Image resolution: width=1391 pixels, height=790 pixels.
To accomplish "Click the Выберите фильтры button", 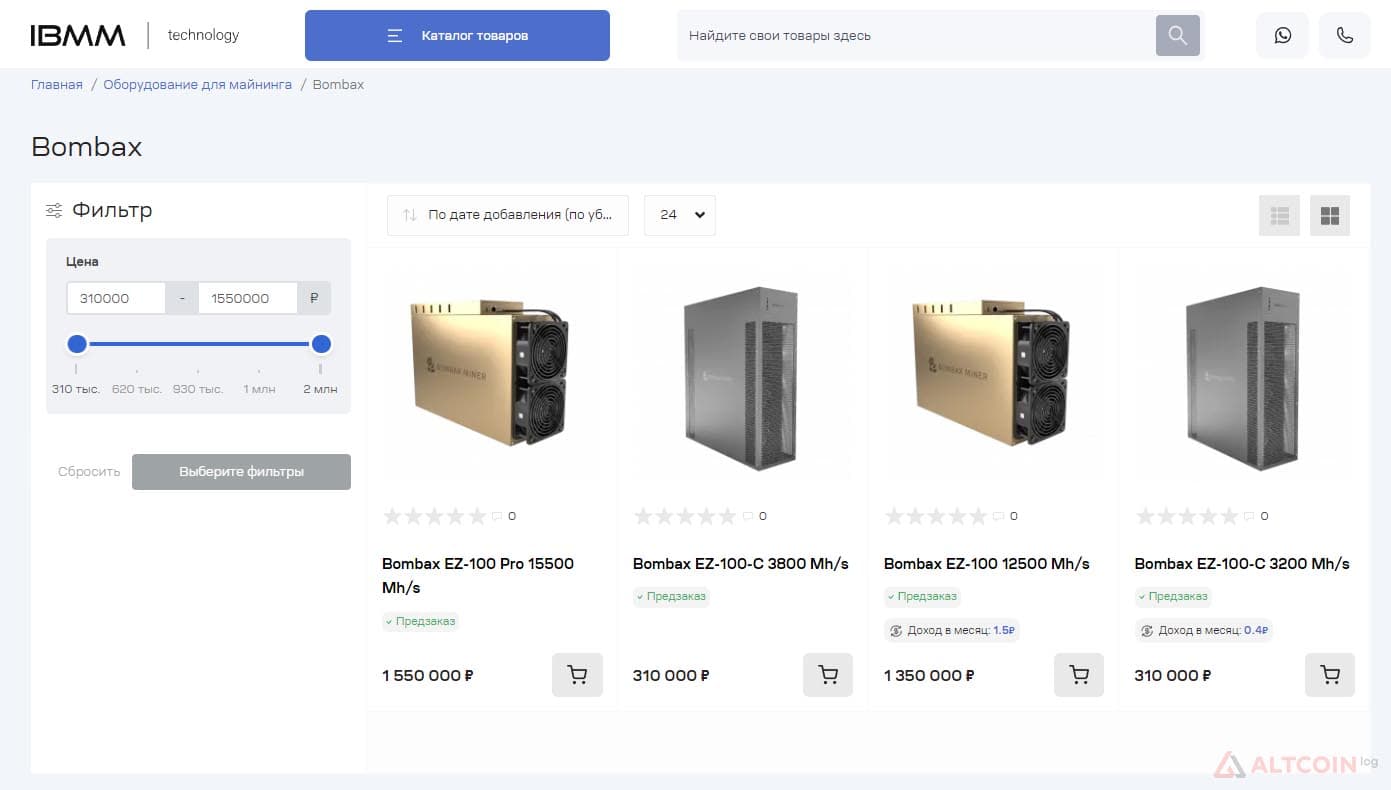I will point(241,472).
